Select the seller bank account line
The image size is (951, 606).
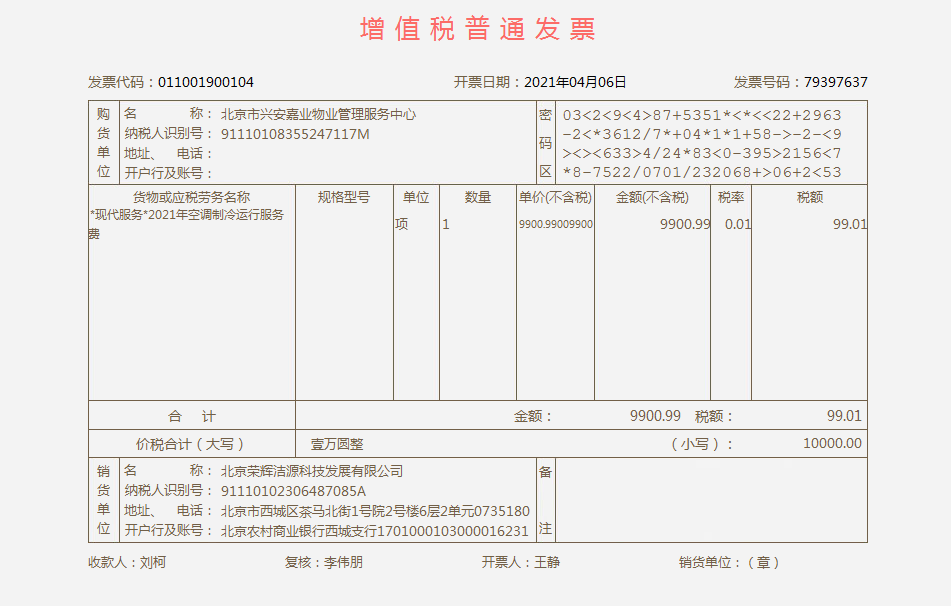[374, 531]
